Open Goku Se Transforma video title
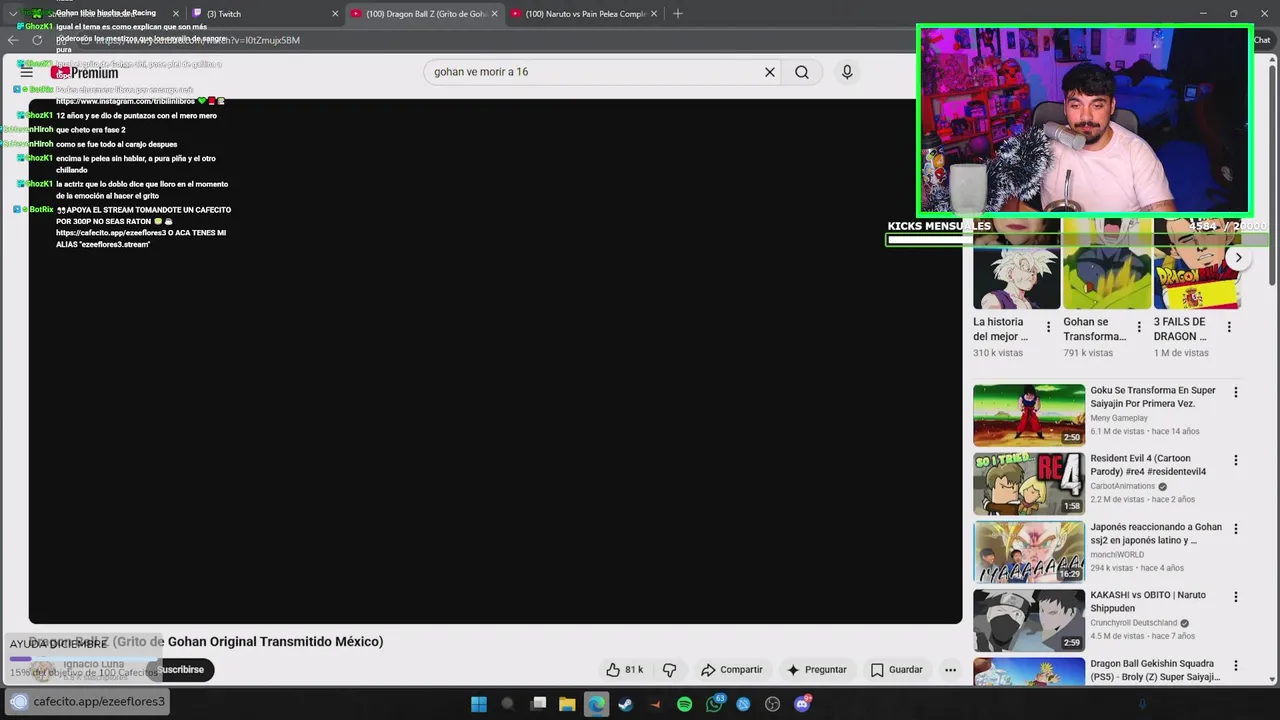The image size is (1280, 720). coord(1153,397)
